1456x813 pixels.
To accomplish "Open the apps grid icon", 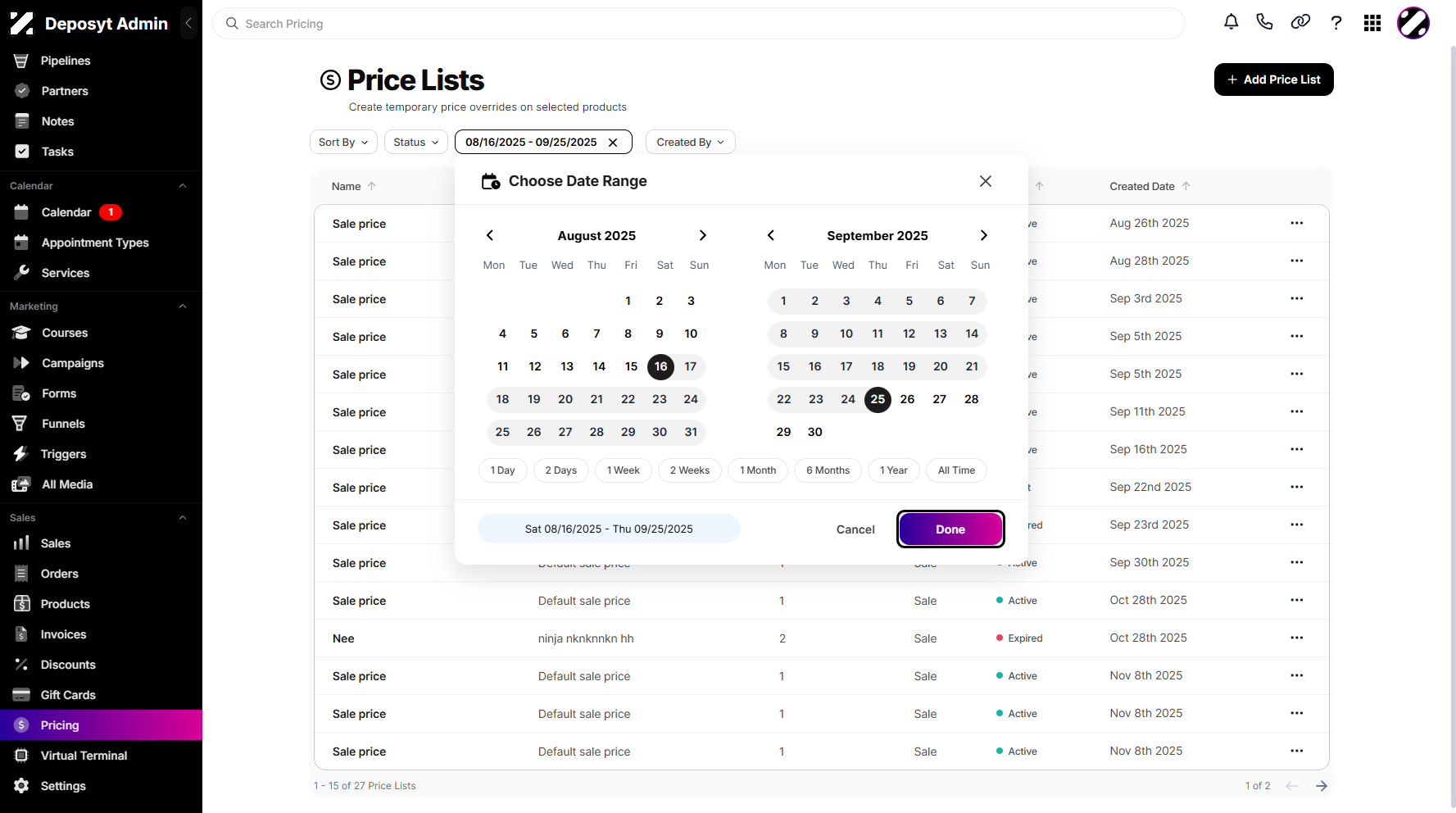I will click(x=1372, y=23).
